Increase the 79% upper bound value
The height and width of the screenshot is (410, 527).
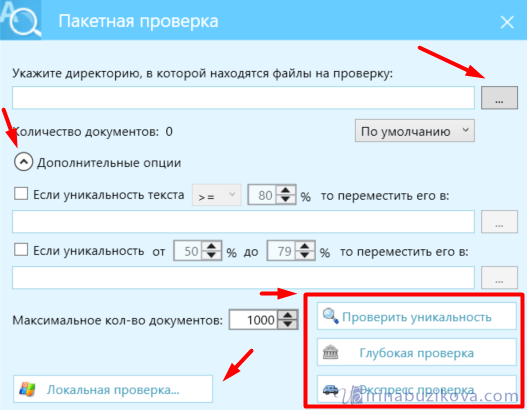click(x=305, y=246)
